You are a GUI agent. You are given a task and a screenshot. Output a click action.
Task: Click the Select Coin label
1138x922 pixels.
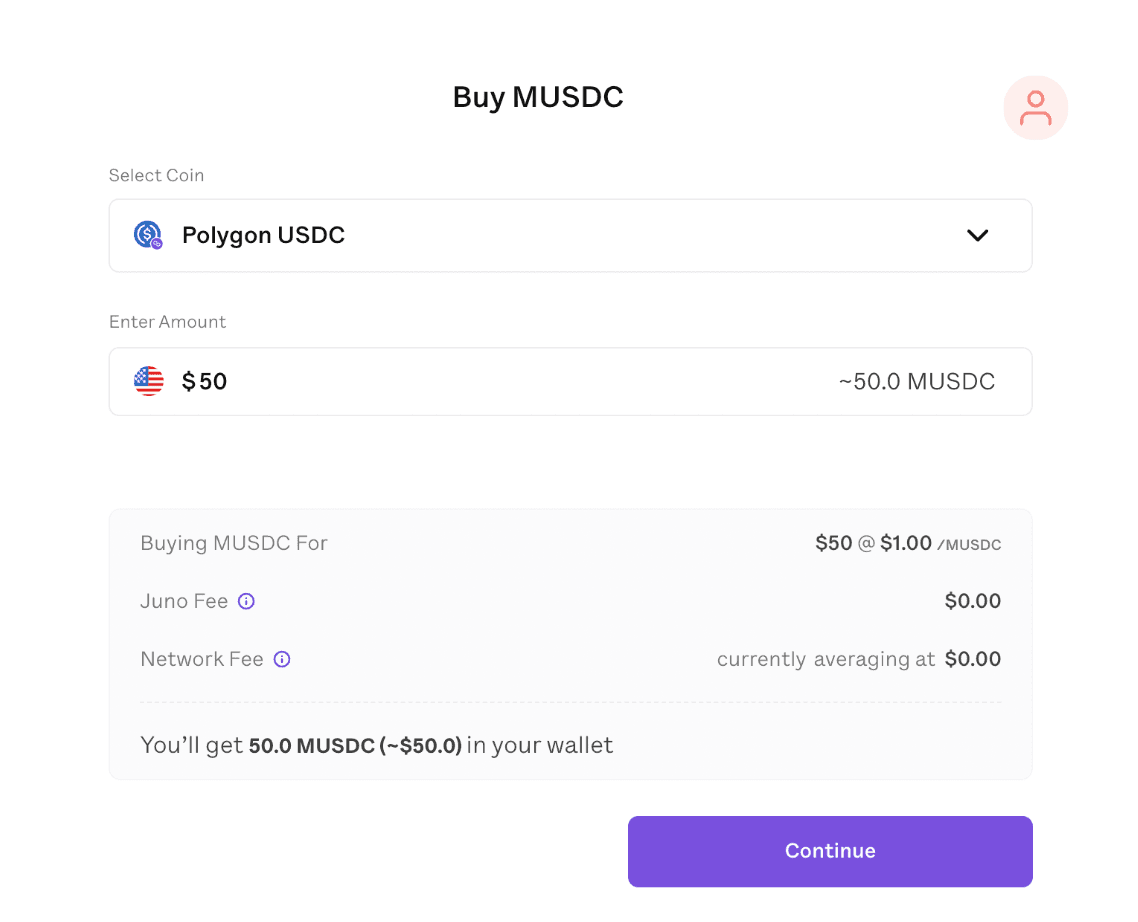[156, 175]
